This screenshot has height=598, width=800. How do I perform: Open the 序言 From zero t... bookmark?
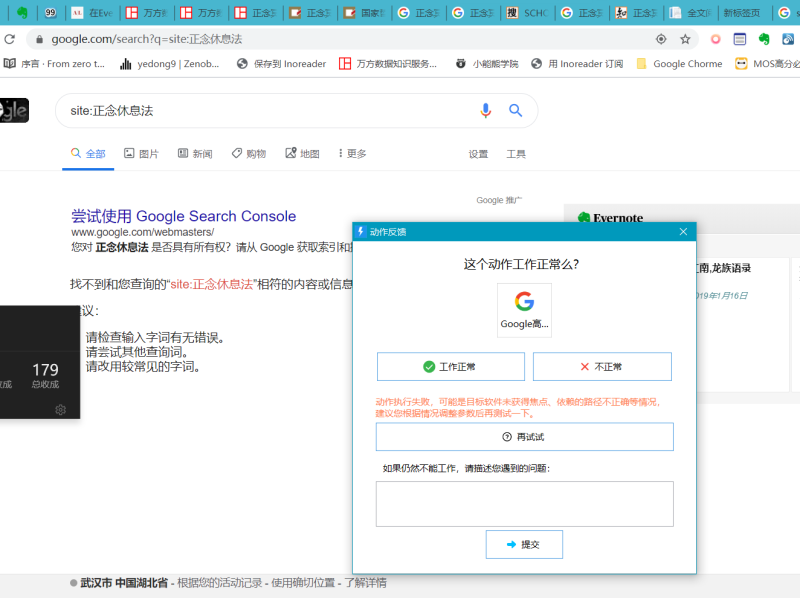click(x=54, y=64)
